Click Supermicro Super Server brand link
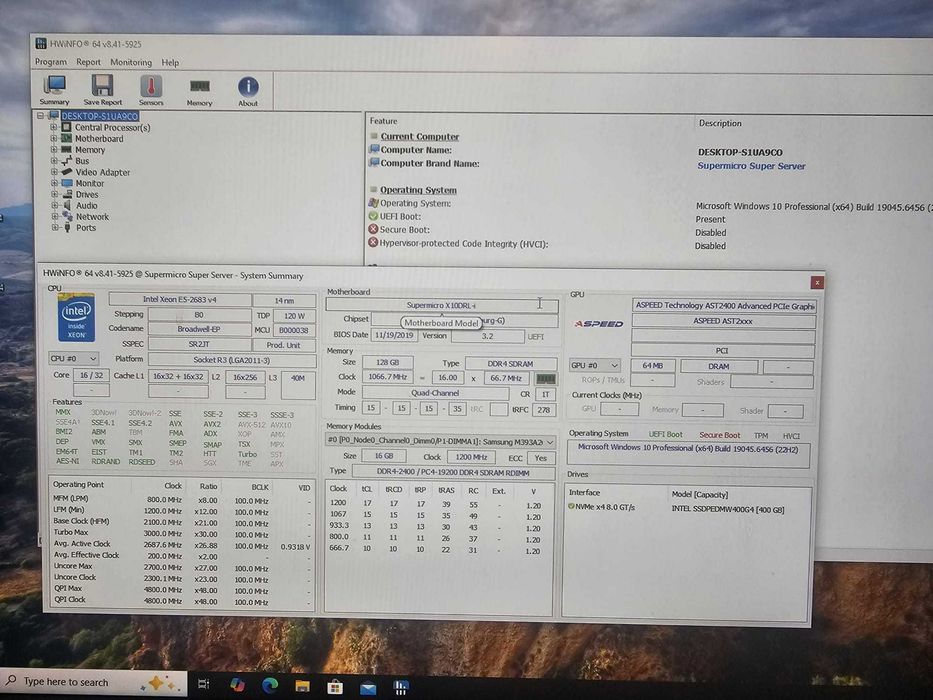Screen dimensions: 933x700 coord(751,166)
